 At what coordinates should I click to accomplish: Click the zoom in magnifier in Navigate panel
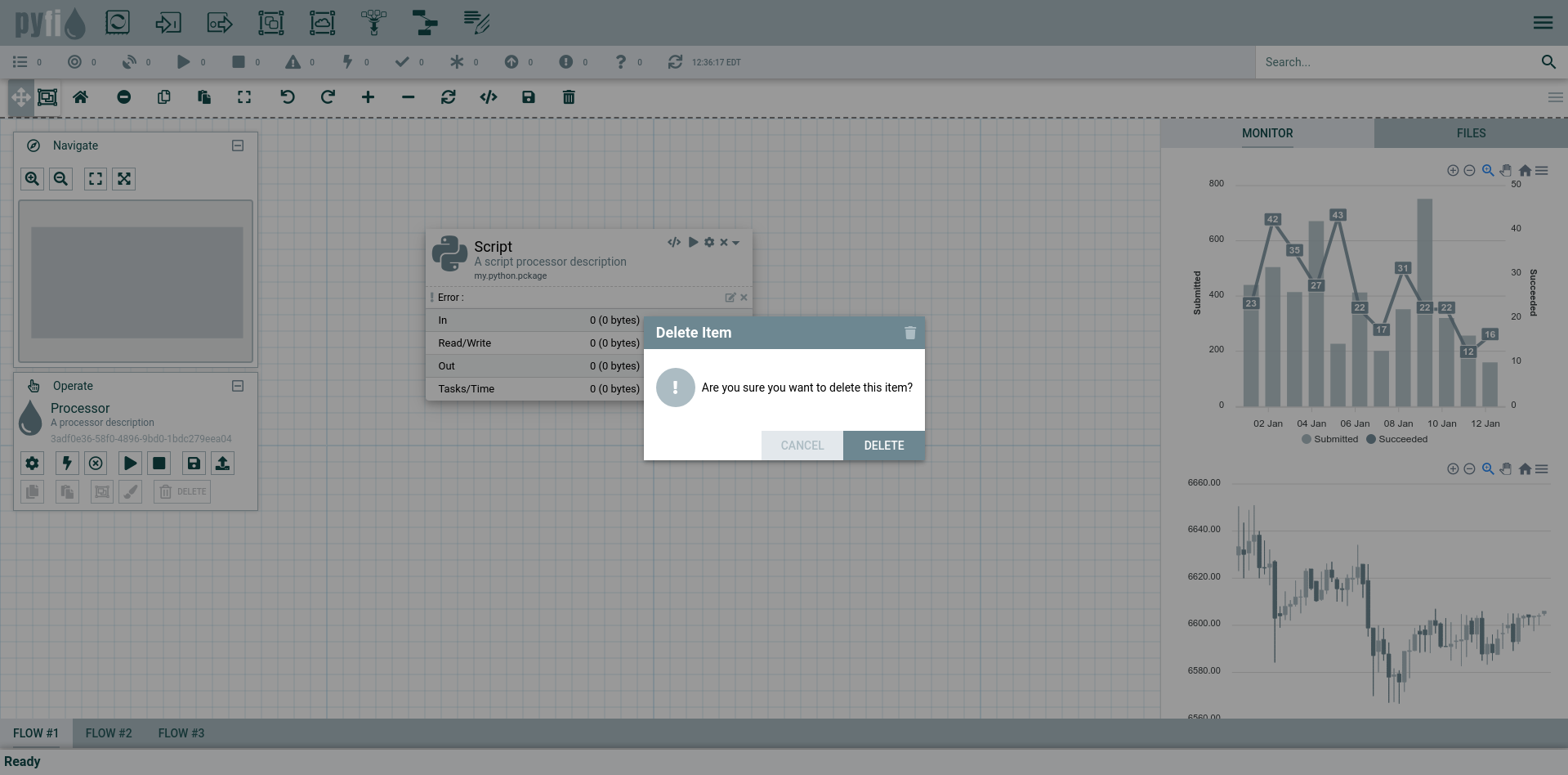pos(32,179)
